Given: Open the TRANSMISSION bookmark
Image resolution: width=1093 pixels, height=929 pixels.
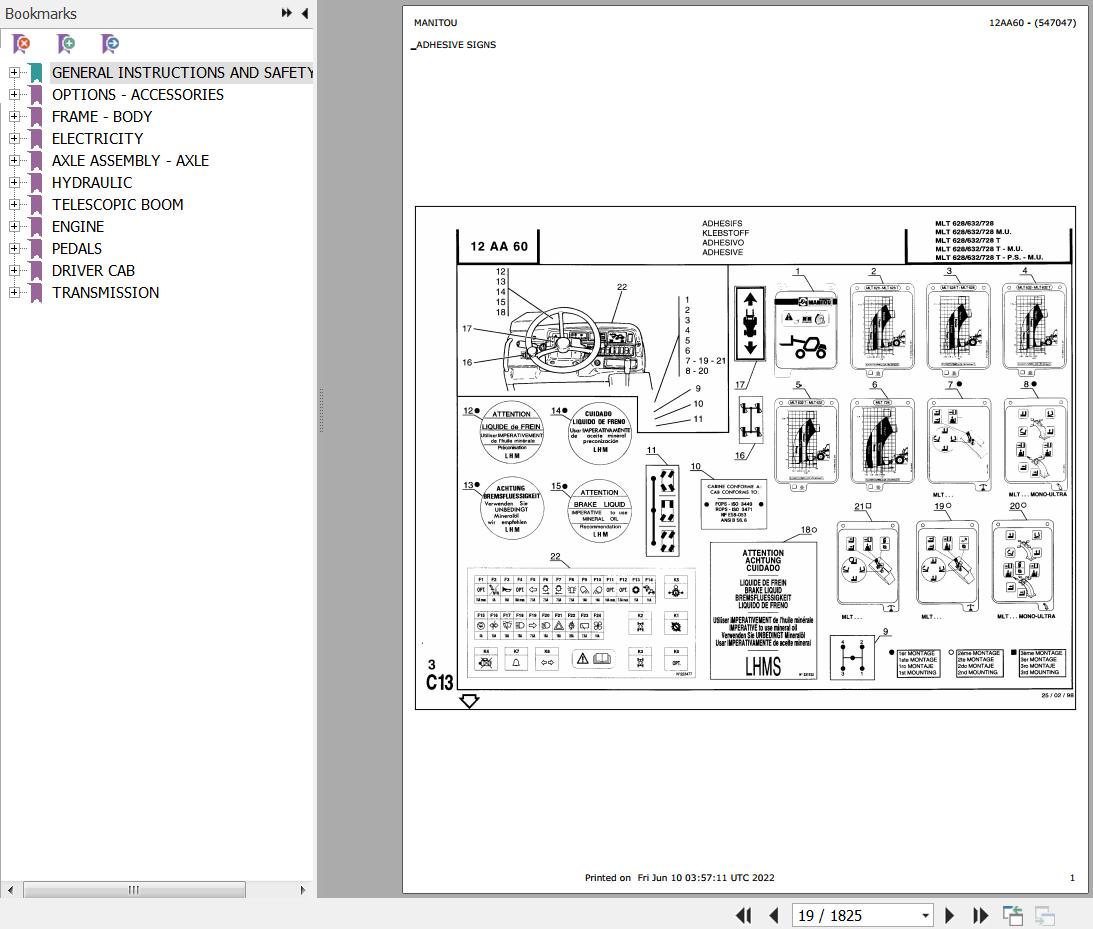Looking at the screenshot, I should click(105, 293).
